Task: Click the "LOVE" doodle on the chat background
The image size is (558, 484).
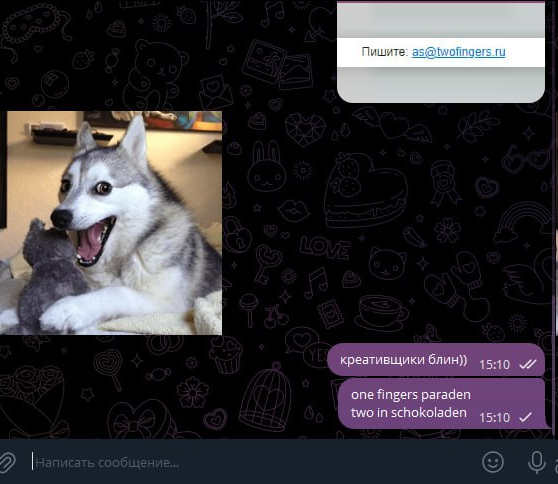Action: pyautogui.click(x=324, y=247)
